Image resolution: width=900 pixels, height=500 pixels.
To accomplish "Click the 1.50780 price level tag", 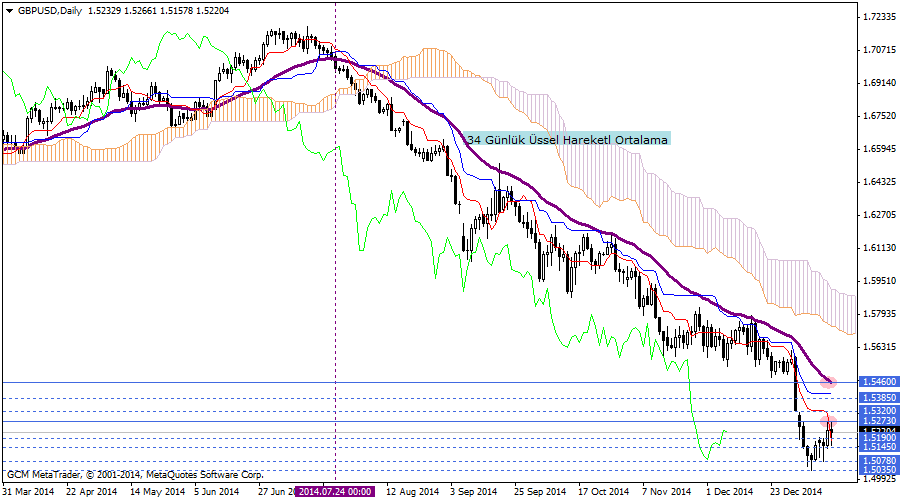I will pyautogui.click(x=879, y=461).
